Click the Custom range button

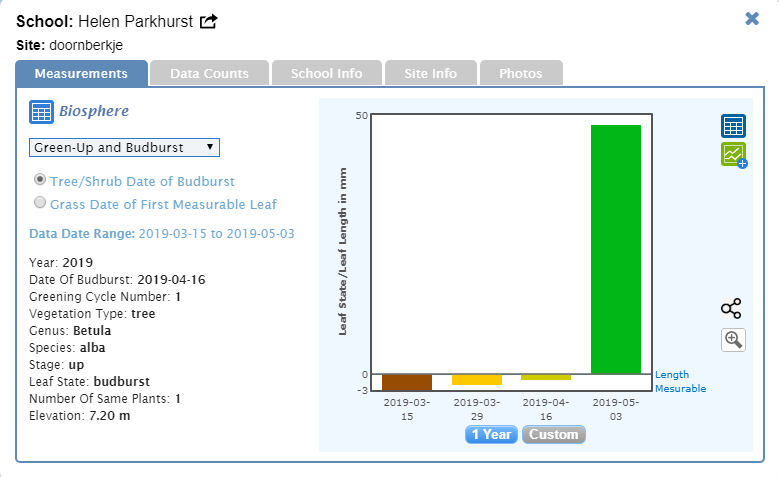pos(553,435)
